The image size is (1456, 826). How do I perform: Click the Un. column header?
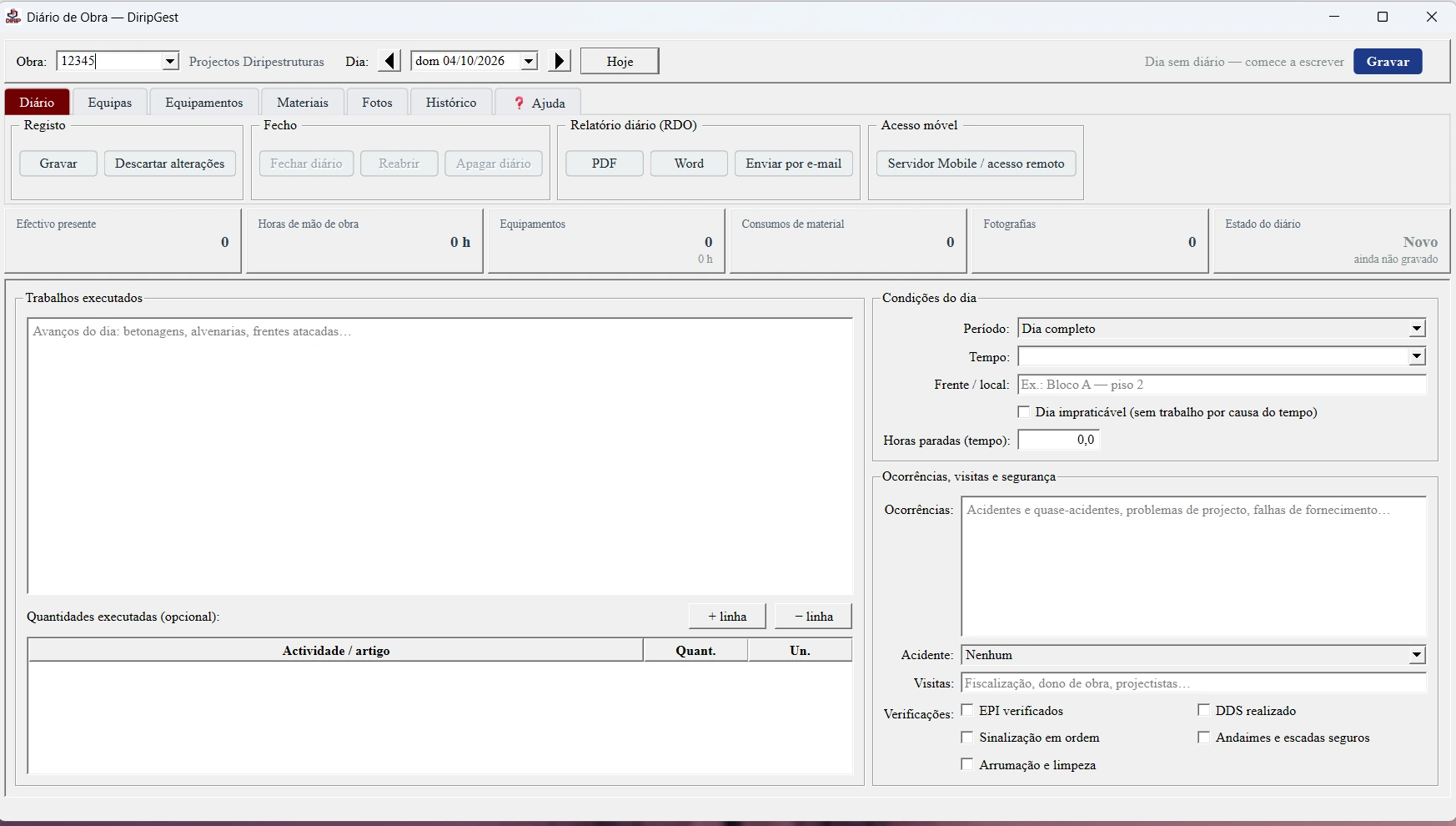(x=800, y=651)
